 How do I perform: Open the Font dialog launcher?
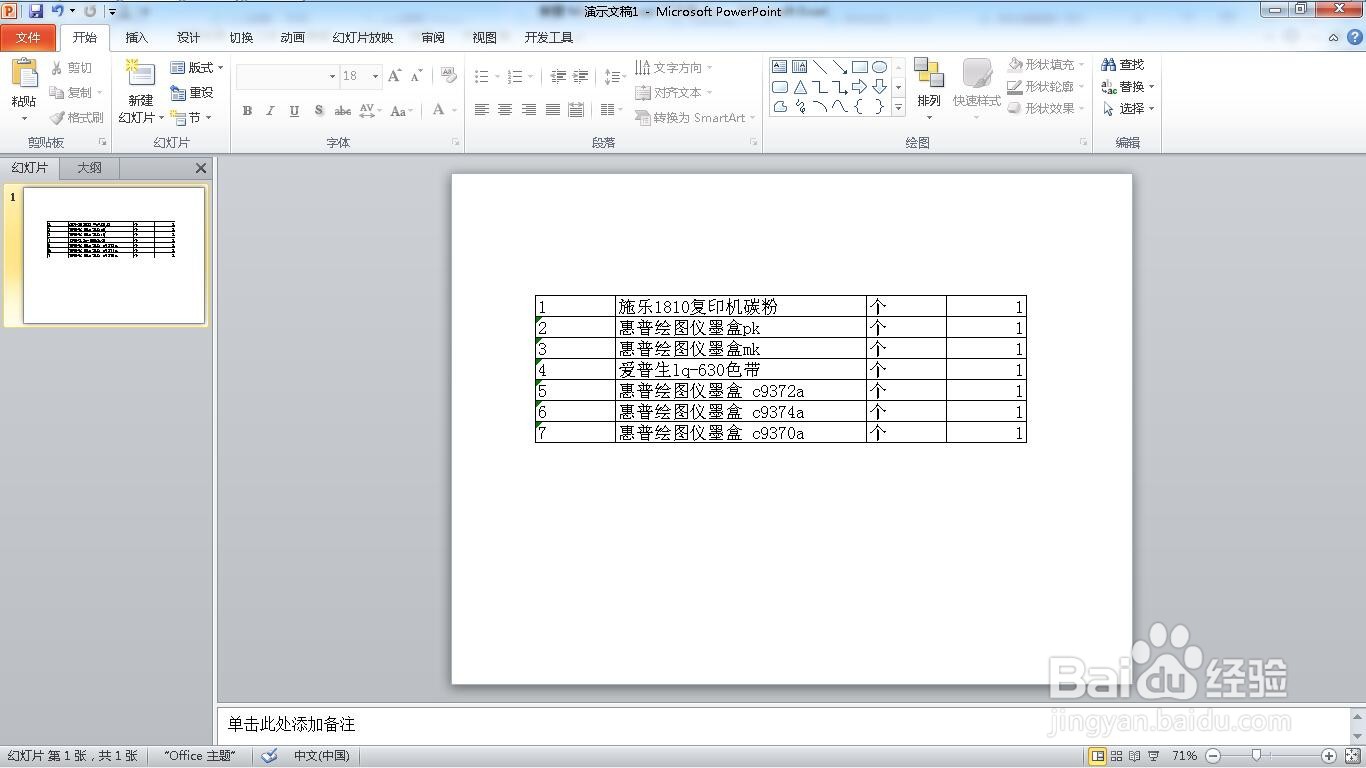pos(456,143)
